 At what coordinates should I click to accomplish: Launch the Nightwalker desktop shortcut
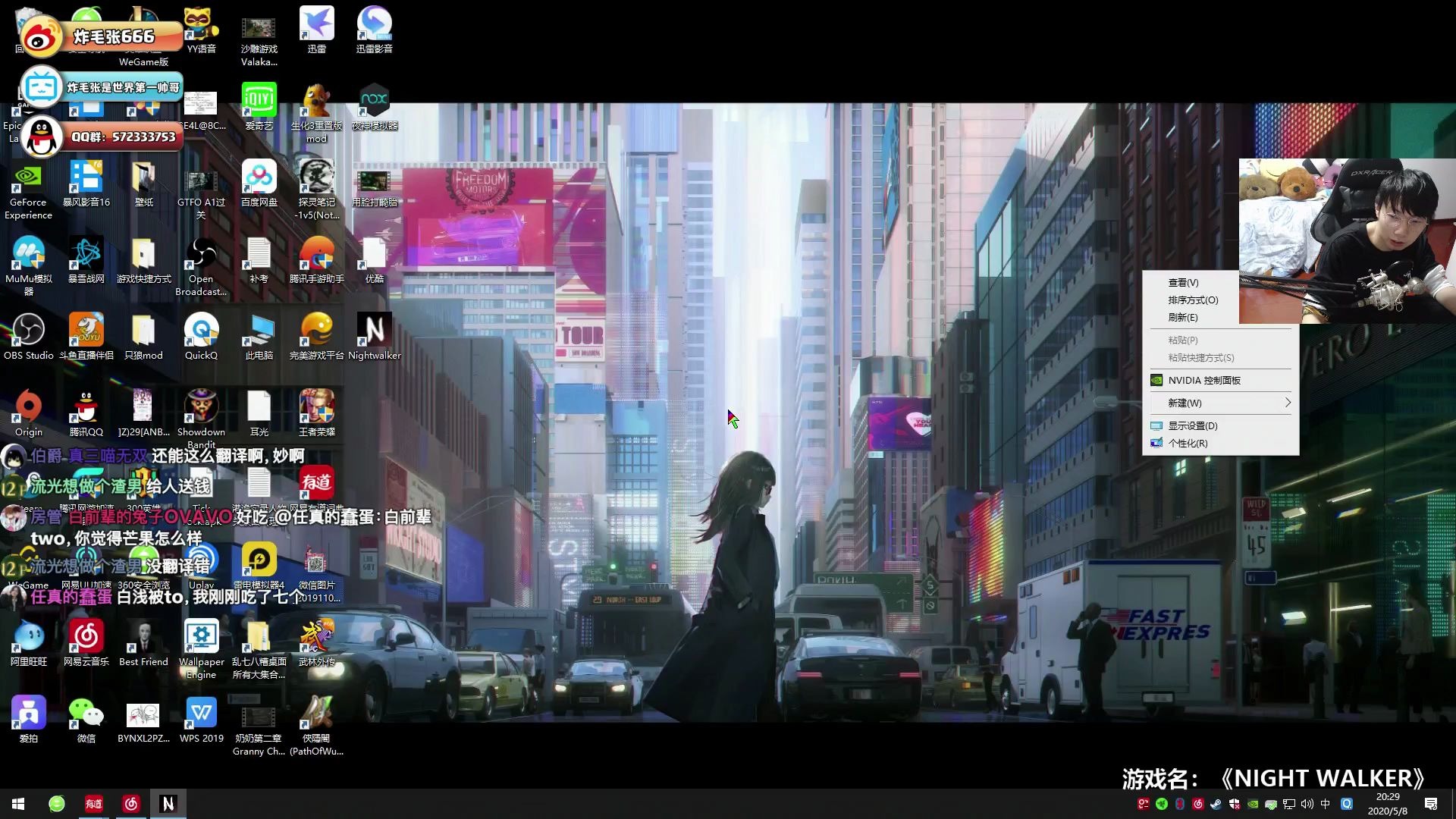pyautogui.click(x=374, y=337)
